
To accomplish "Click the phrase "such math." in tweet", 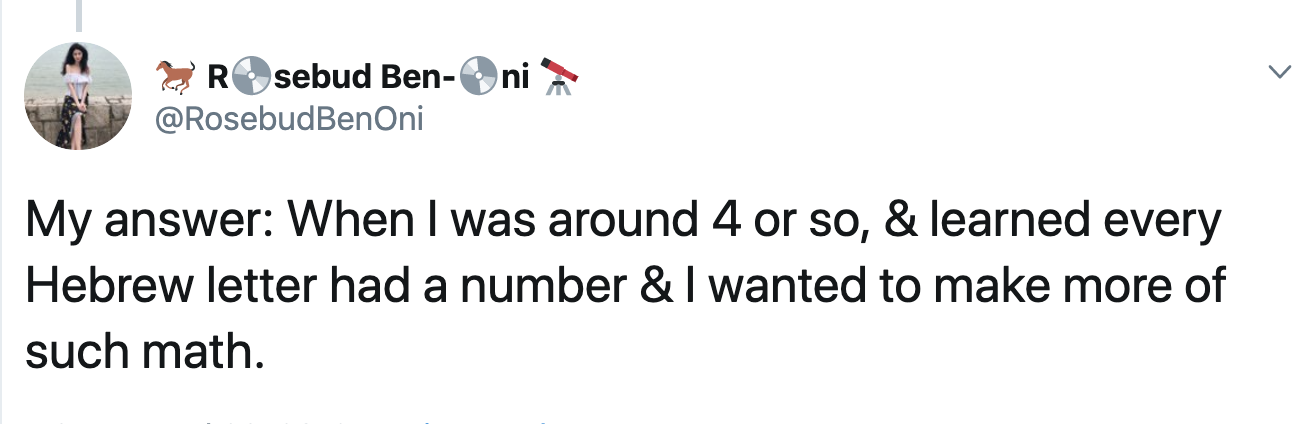I will coord(145,350).
